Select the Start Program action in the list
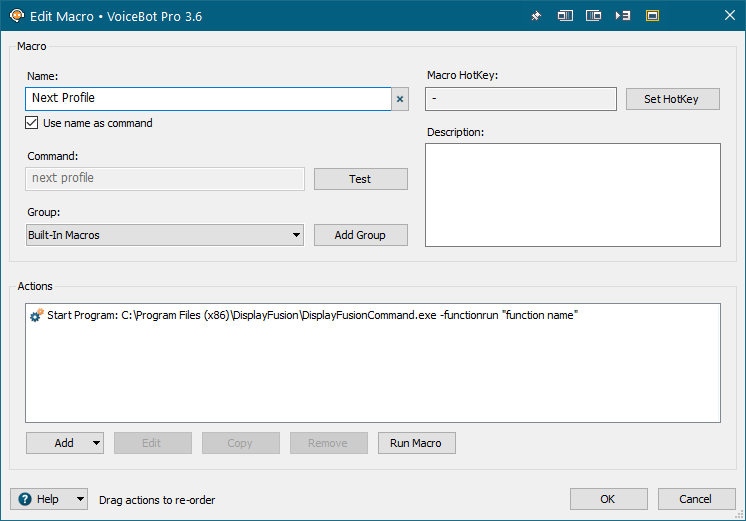This screenshot has height=521, width=746. (312, 316)
